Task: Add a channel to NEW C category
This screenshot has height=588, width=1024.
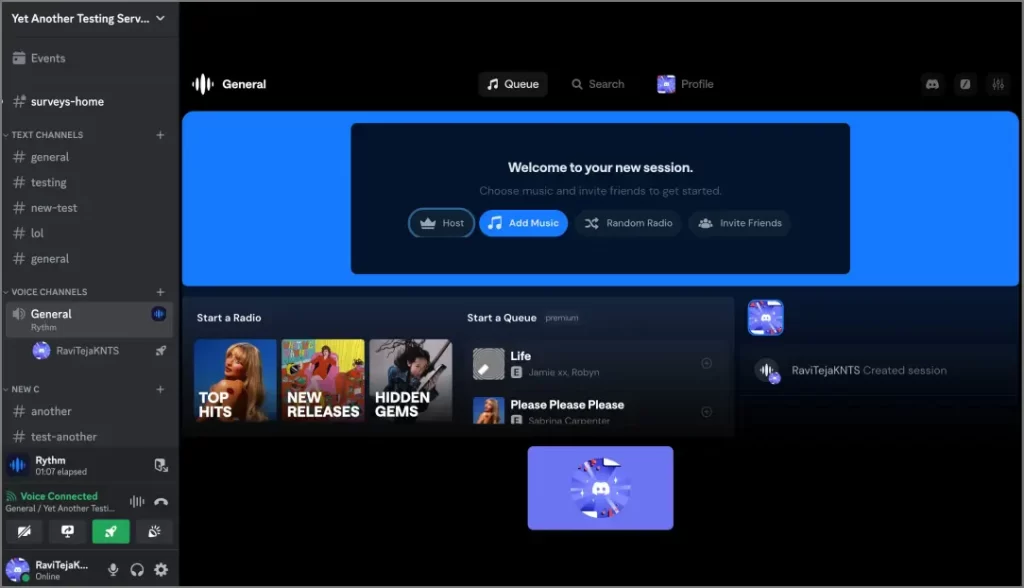Action: pyautogui.click(x=160, y=389)
